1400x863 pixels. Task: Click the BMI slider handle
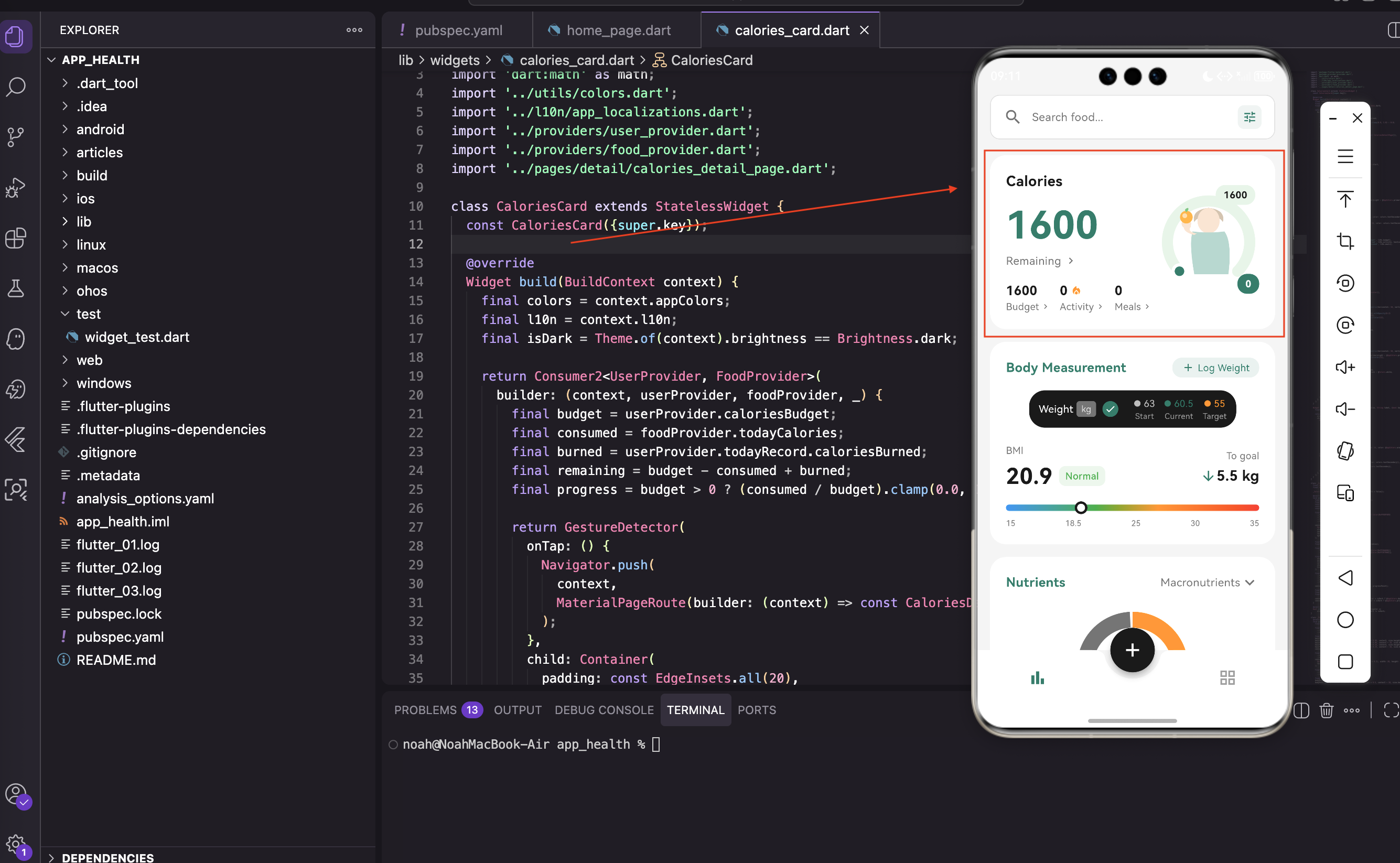[1080, 508]
